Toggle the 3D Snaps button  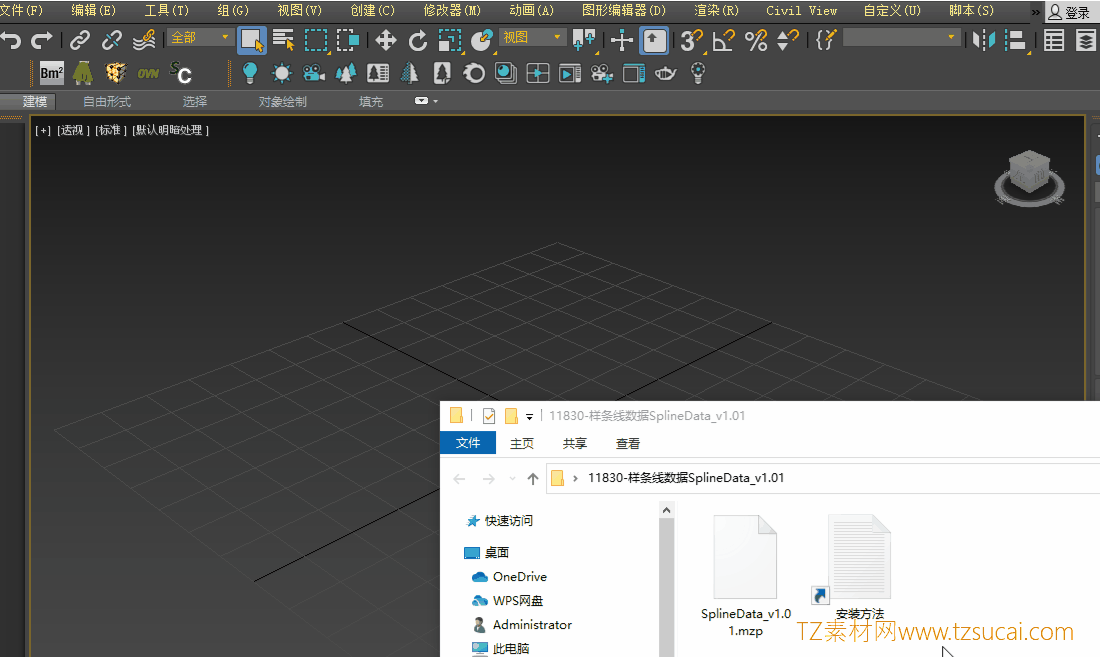click(692, 40)
